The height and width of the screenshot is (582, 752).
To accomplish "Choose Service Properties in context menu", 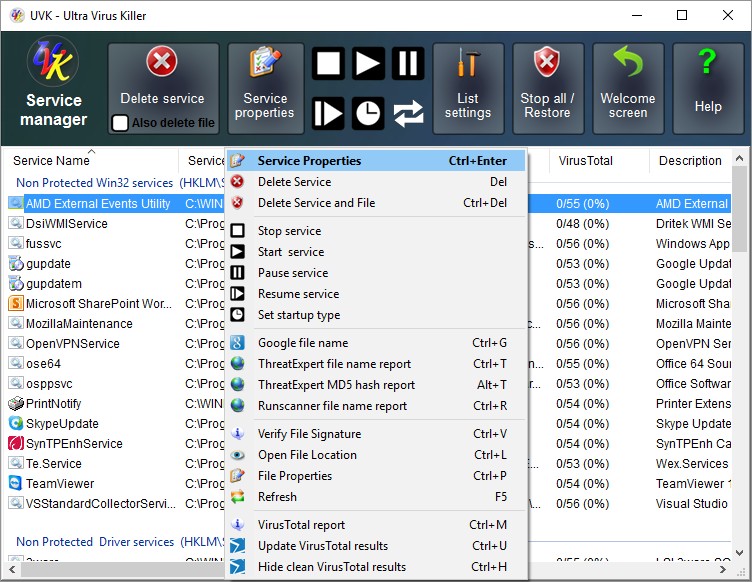I will 309,161.
